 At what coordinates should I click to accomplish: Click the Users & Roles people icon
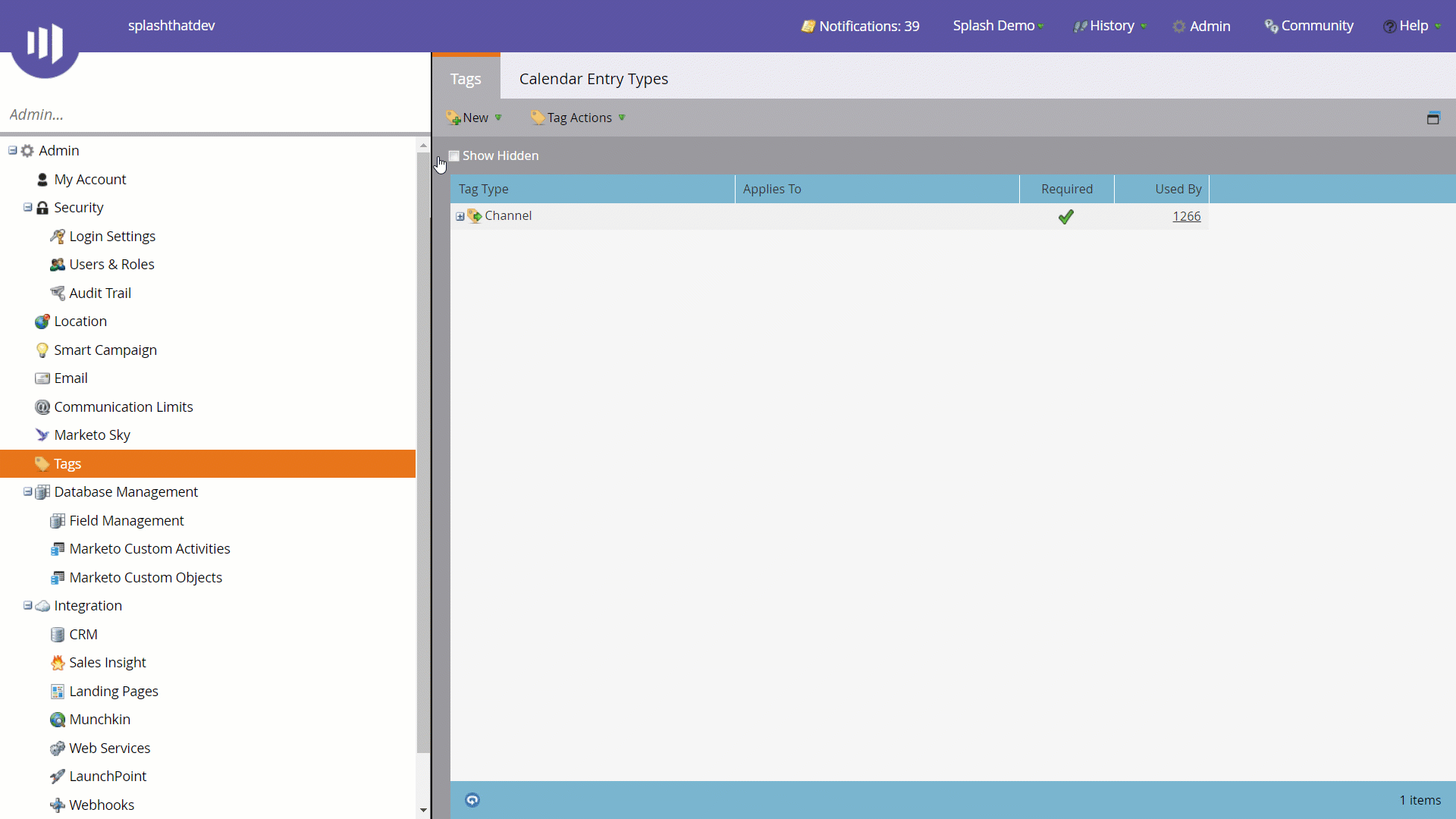pyautogui.click(x=58, y=265)
